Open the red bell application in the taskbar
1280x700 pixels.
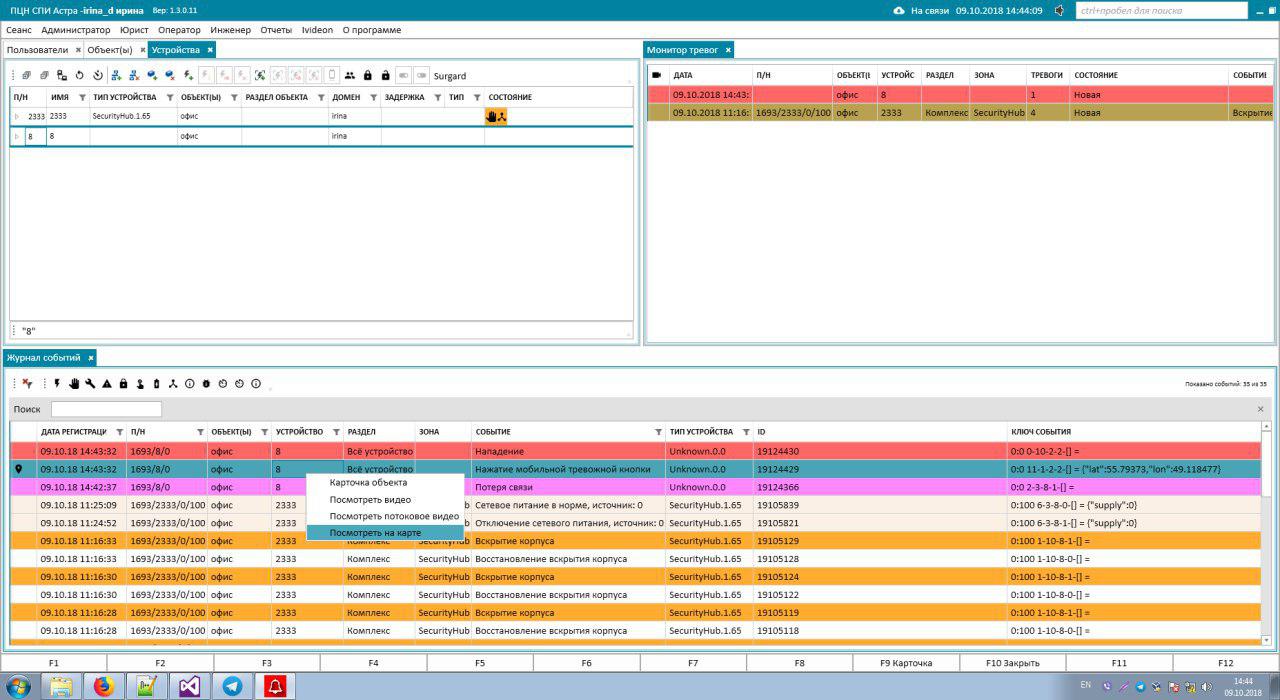click(275, 686)
